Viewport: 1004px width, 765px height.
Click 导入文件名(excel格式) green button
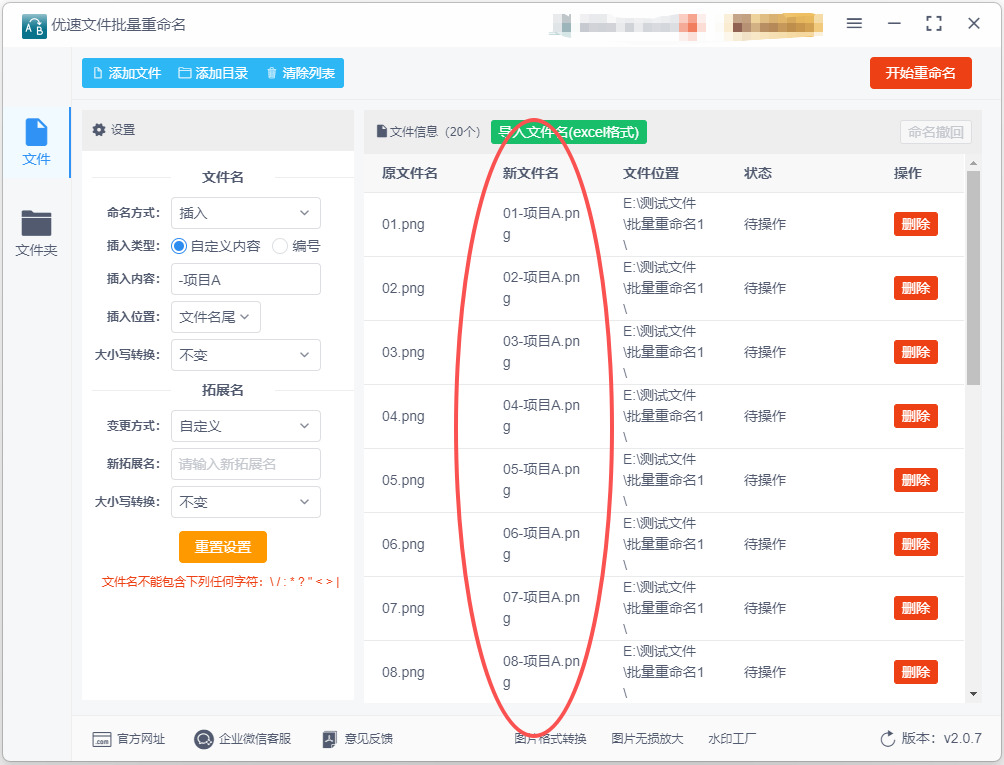point(569,132)
